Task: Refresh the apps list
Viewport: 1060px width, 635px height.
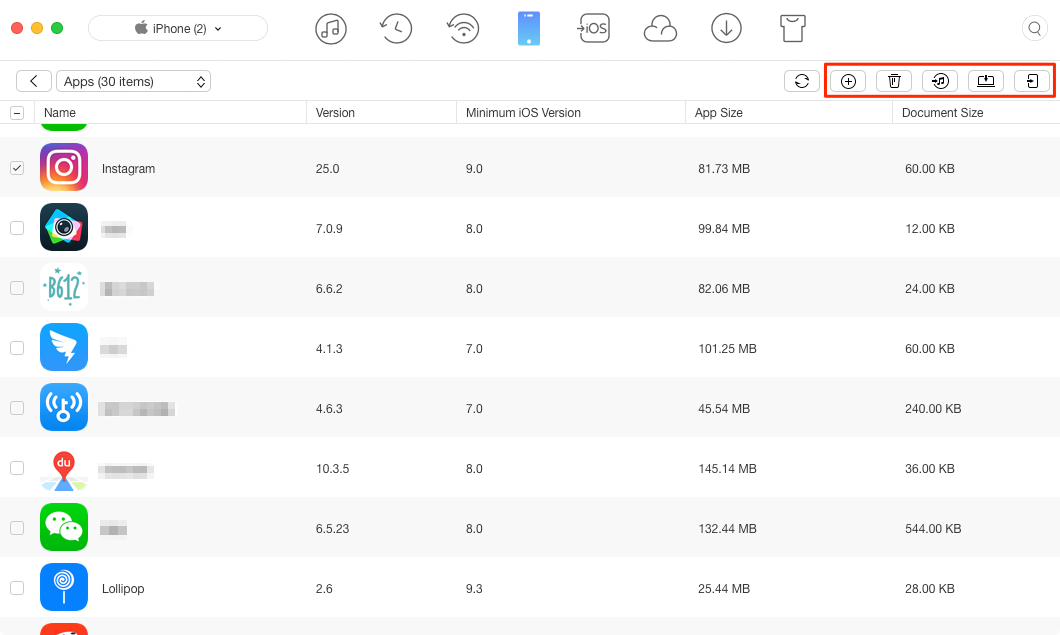Action: tap(802, 81)
